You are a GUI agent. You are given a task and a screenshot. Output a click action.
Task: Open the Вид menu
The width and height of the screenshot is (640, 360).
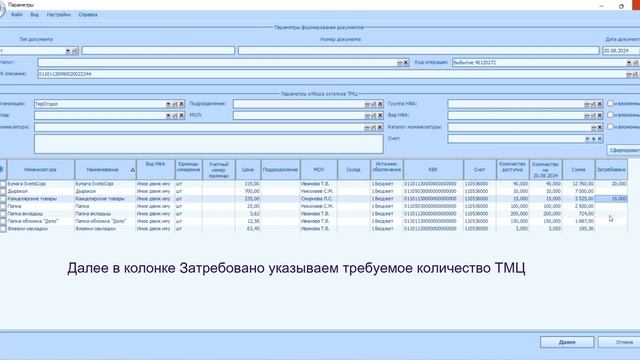point(34,15)
